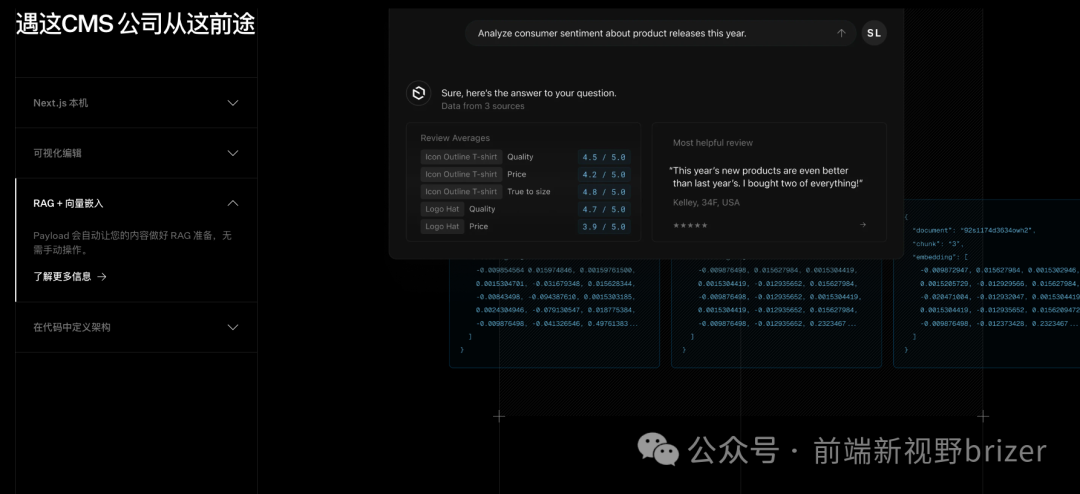Click the arrow in Most helpful review card
Viewport: 1080px width, 494px height.
click(862, 225)
